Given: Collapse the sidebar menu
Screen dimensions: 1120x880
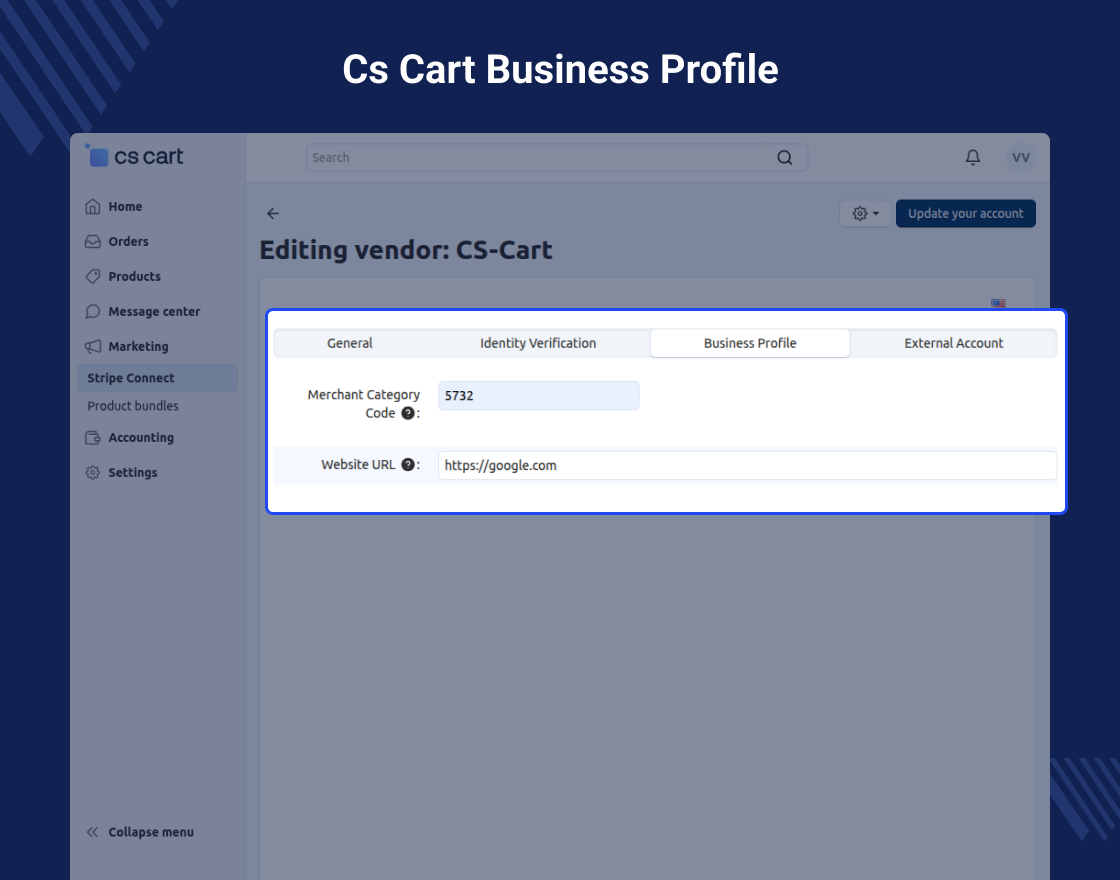Looking at the screenshot, I should tap(140, 832).
